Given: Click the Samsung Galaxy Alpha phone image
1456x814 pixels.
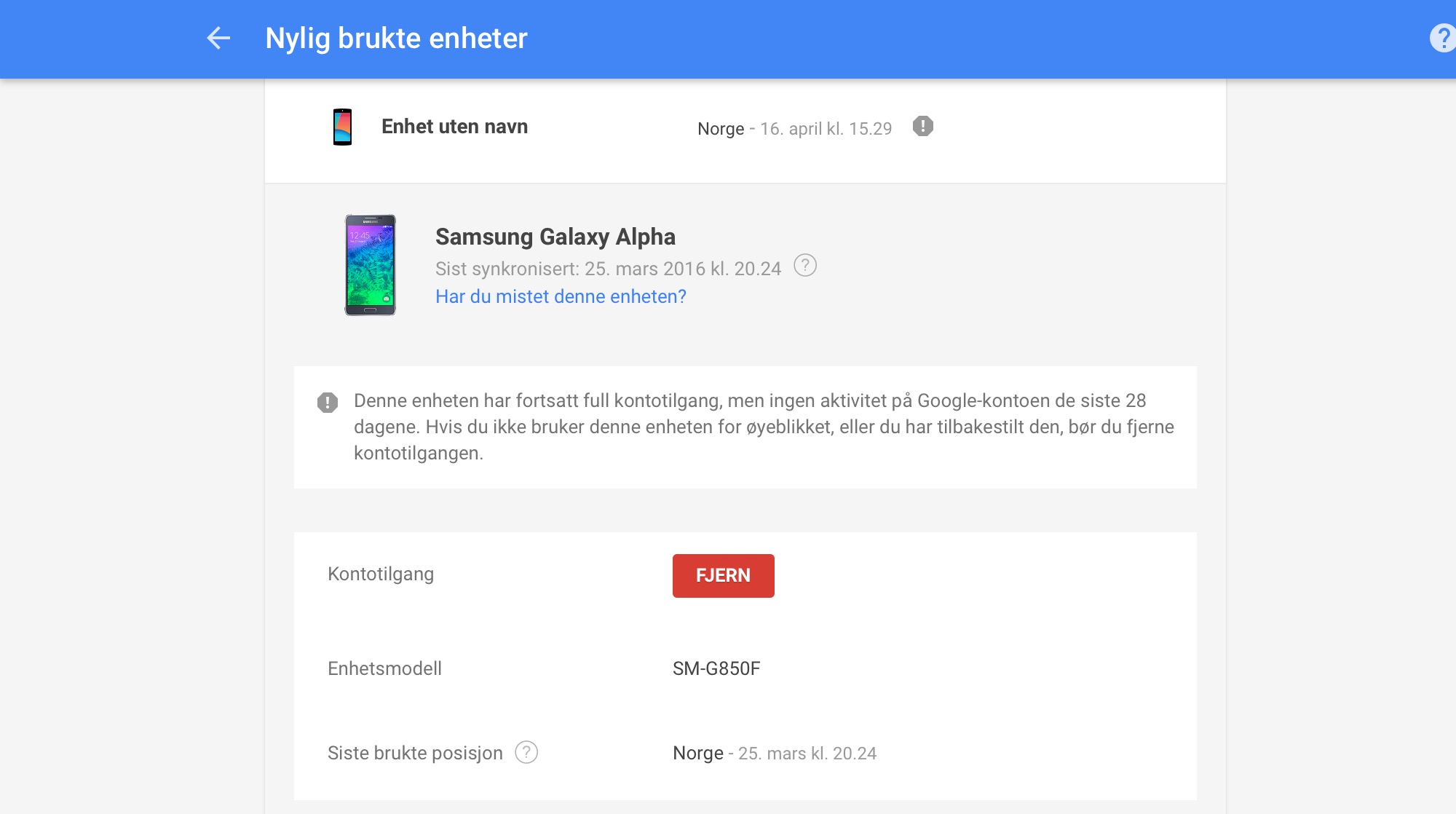Looking at the screenshot, I should [370, 265].
